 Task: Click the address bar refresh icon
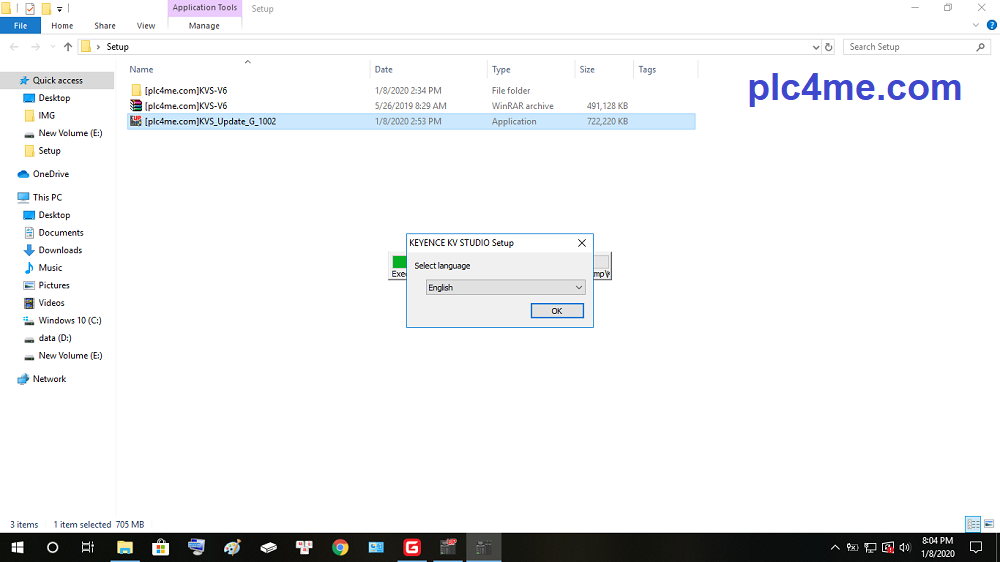click(828, 47)
